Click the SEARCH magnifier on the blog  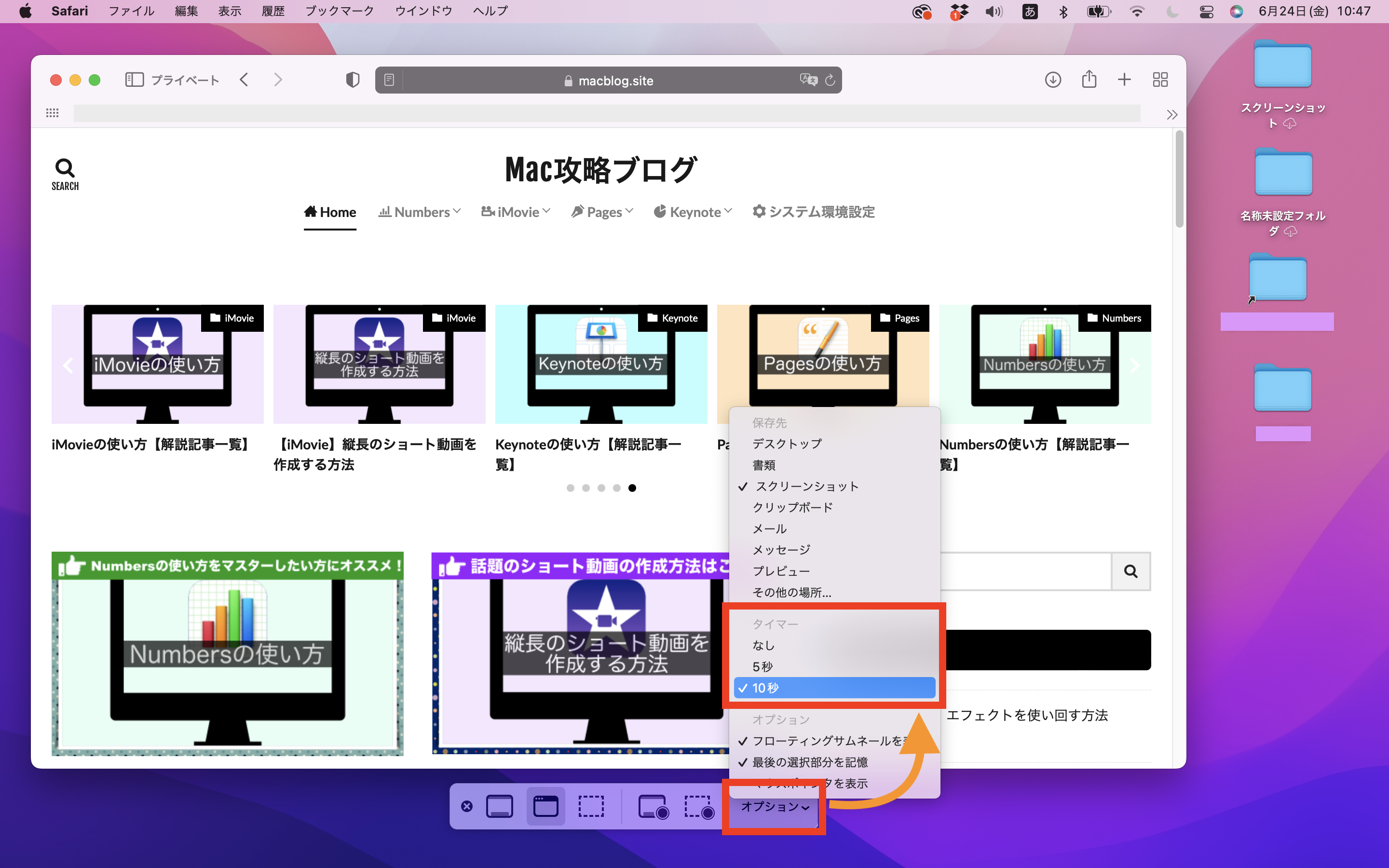coord(65,175)
